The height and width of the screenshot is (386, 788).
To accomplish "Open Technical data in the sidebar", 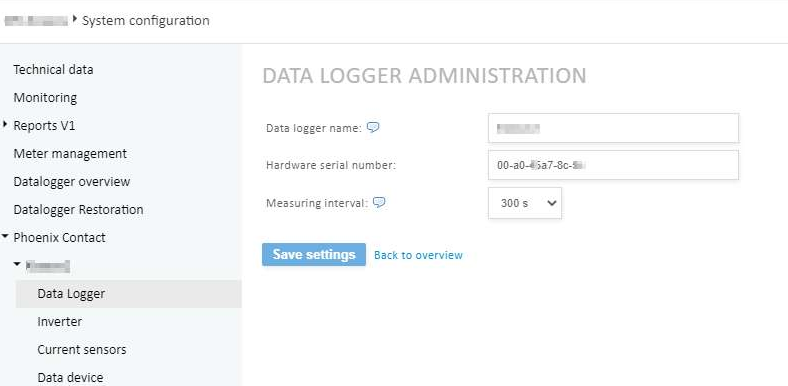I will (53, 69).
